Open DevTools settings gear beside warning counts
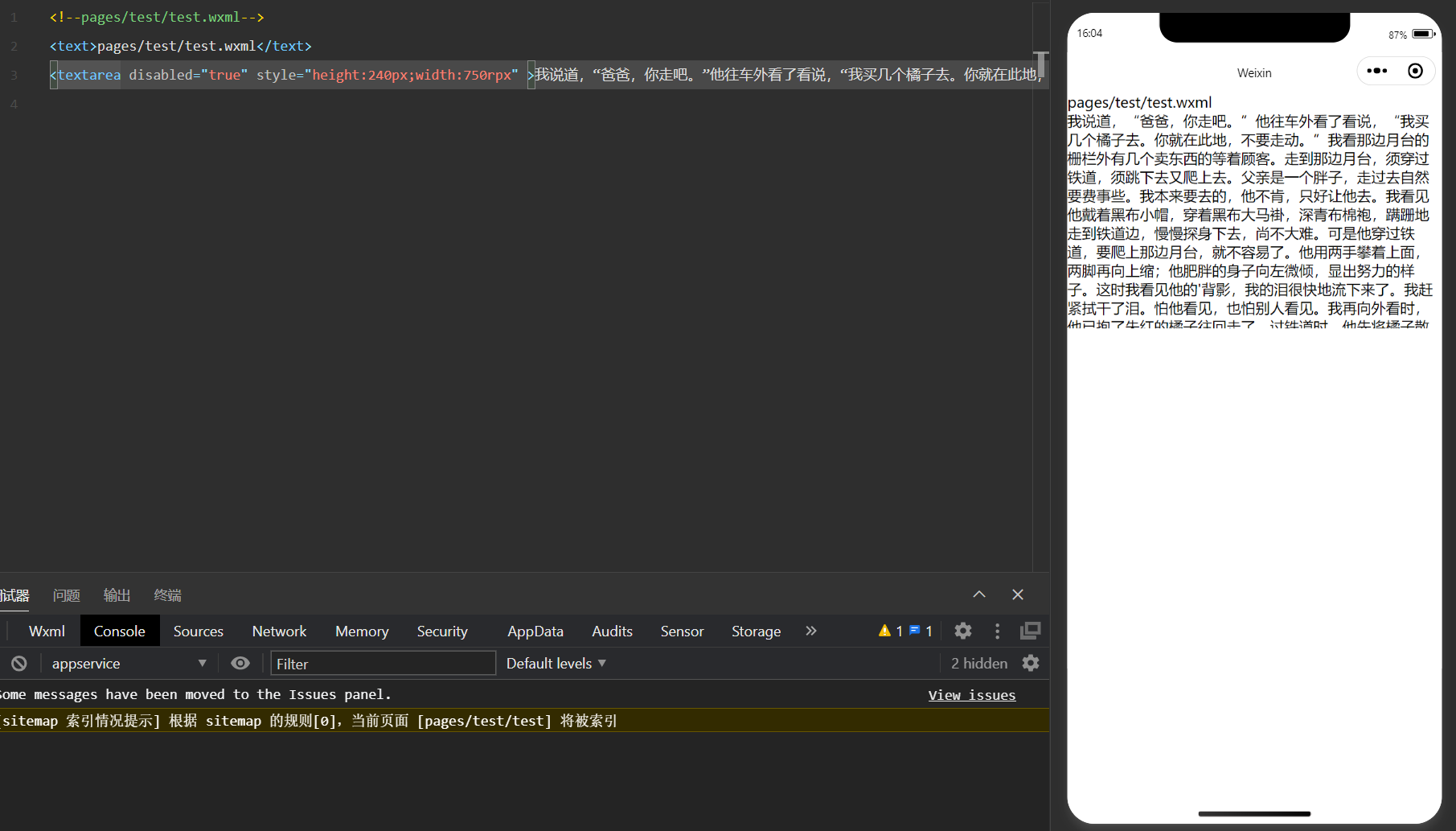Image resolution: width=1456 pixels, height=831 pixels. coord(963,631)
